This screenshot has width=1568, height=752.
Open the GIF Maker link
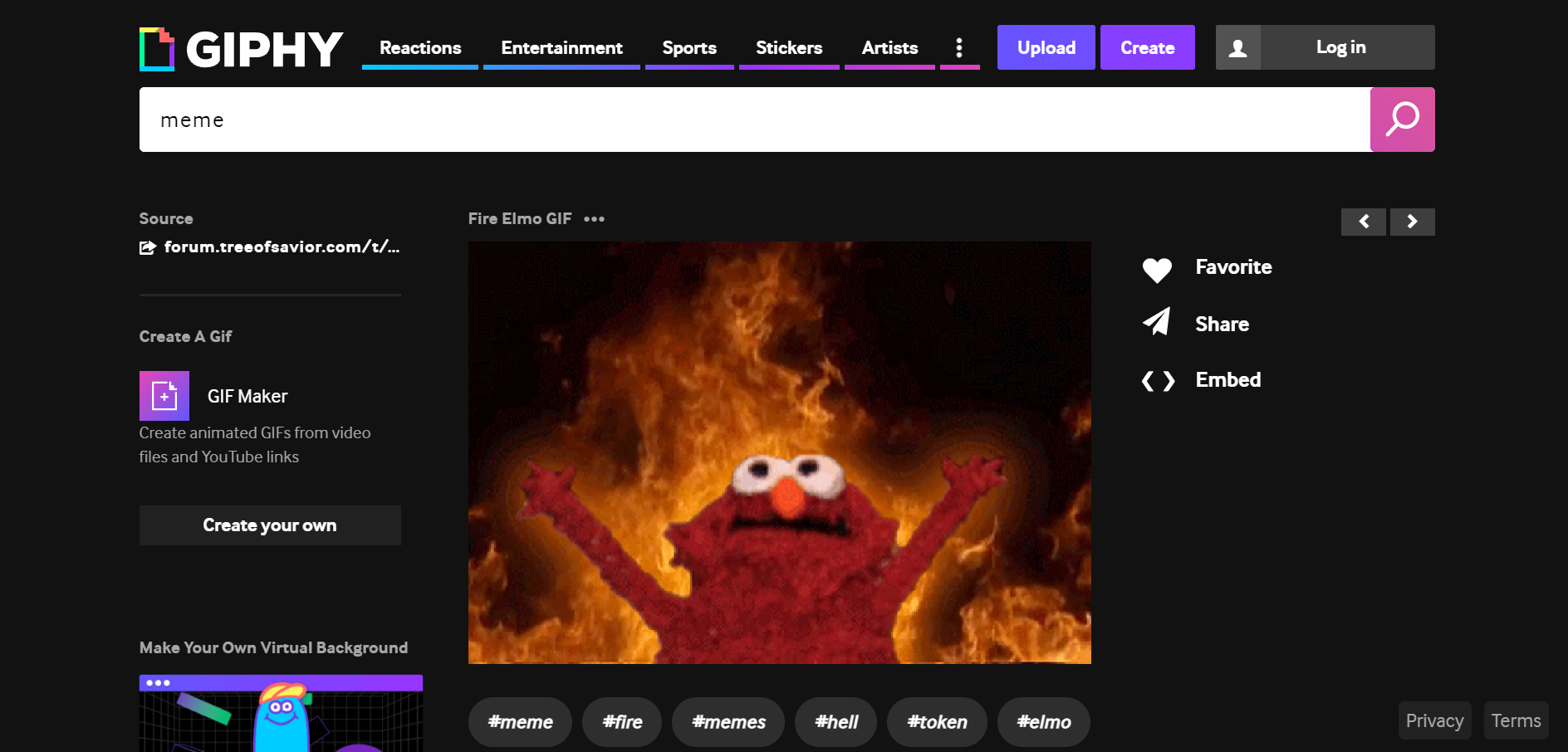click(247, 396)
